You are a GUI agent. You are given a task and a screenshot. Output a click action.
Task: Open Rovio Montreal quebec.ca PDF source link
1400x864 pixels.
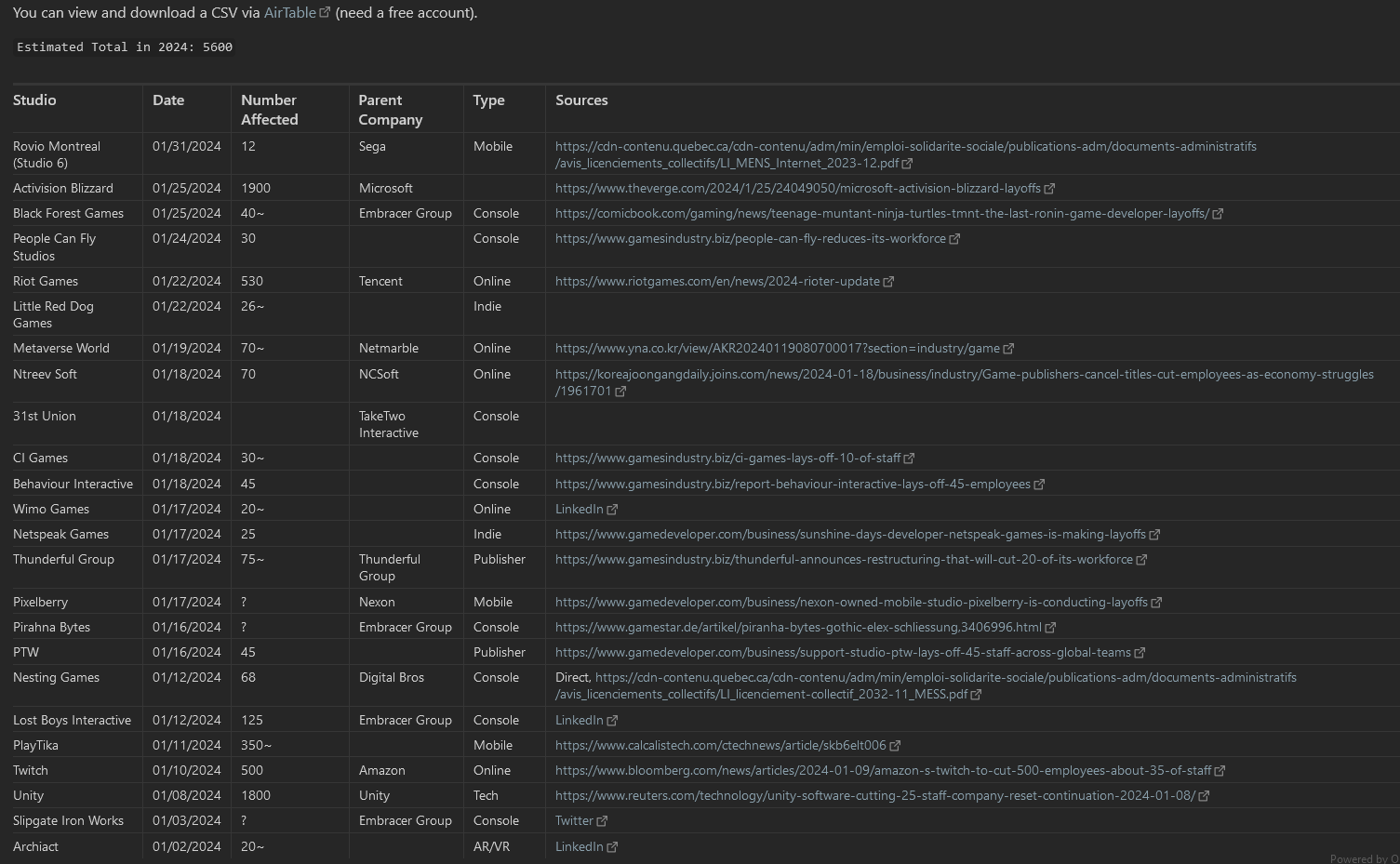click(x=905, y=154)
